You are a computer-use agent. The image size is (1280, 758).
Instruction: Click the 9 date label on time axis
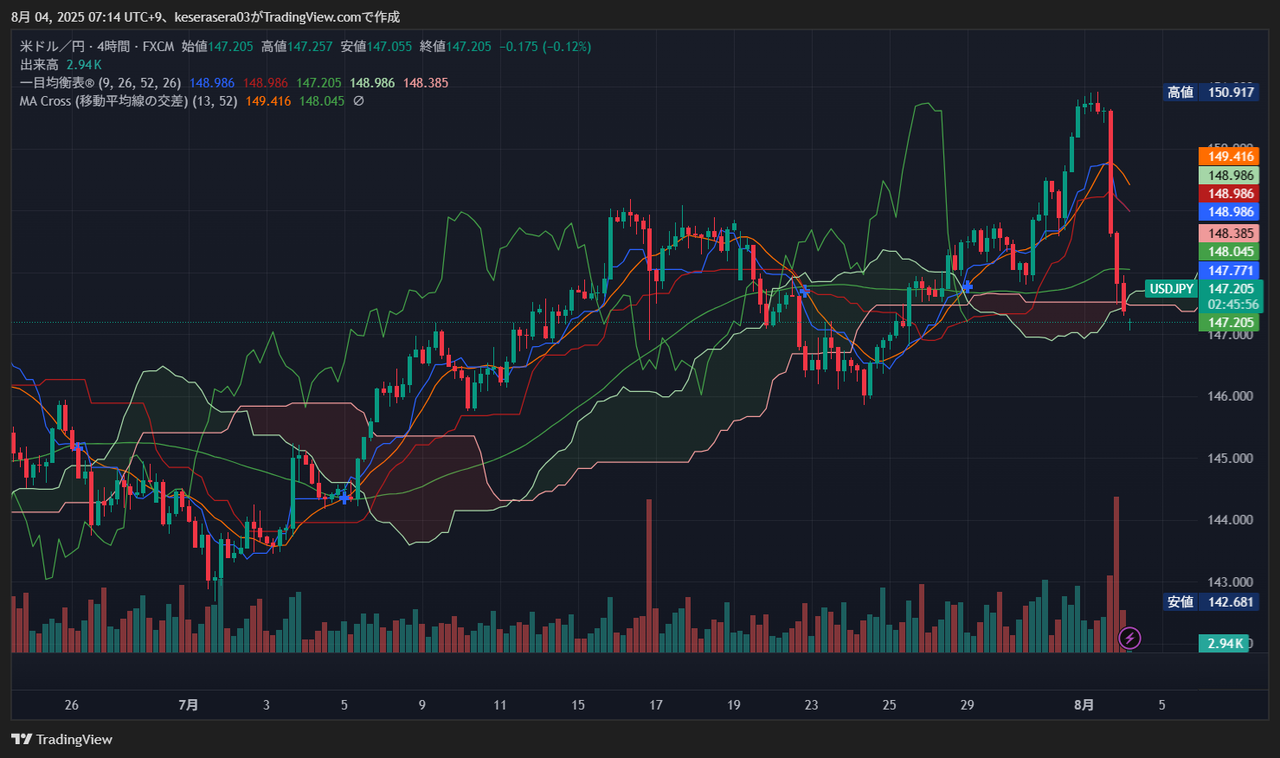pyautogui.click(x=422, y=705)
